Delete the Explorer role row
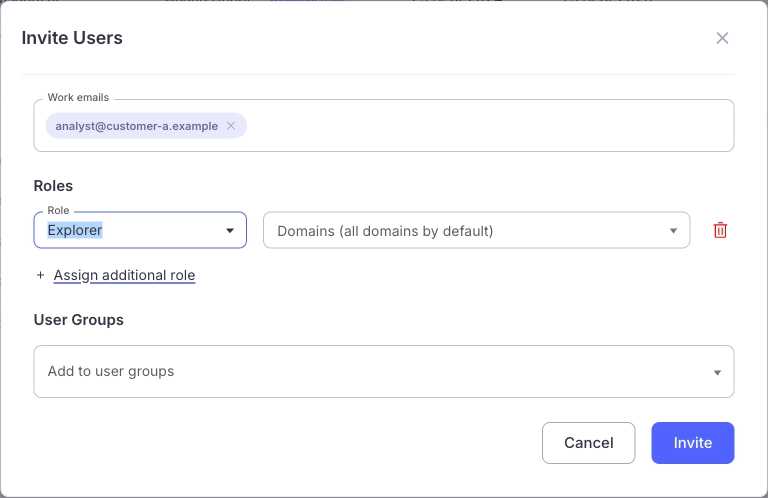Image resolution: width=768 pixels, height=498 pixels. click(720, 230)
